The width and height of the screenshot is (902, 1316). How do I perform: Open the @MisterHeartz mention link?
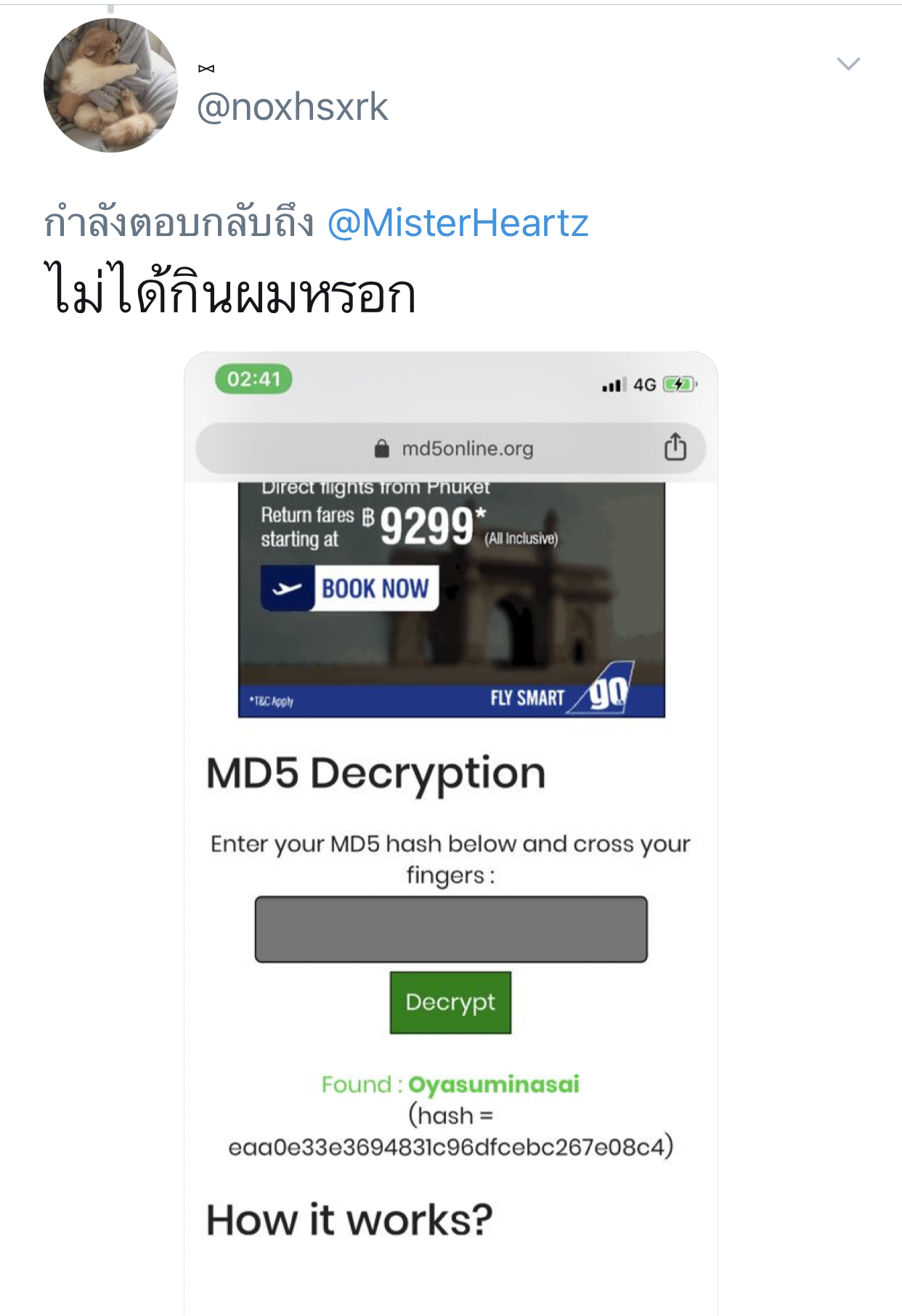[458, 223]
